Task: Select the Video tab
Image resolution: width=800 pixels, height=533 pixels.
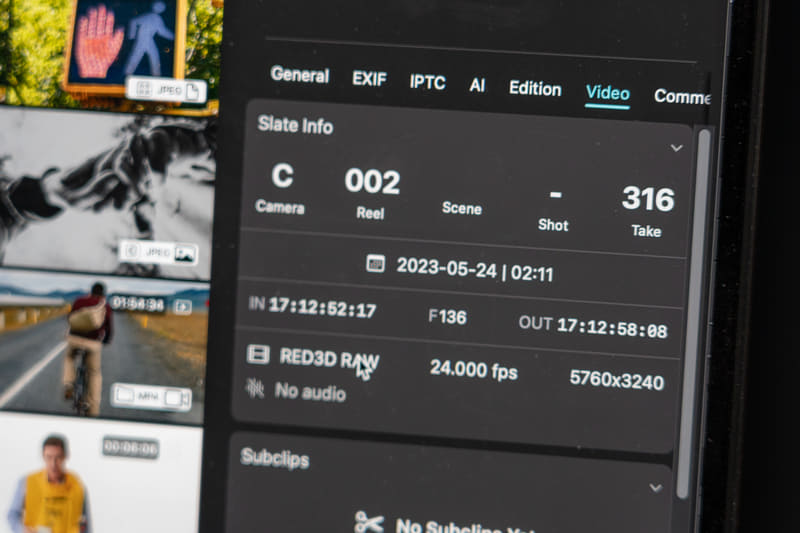Action: 607,93
